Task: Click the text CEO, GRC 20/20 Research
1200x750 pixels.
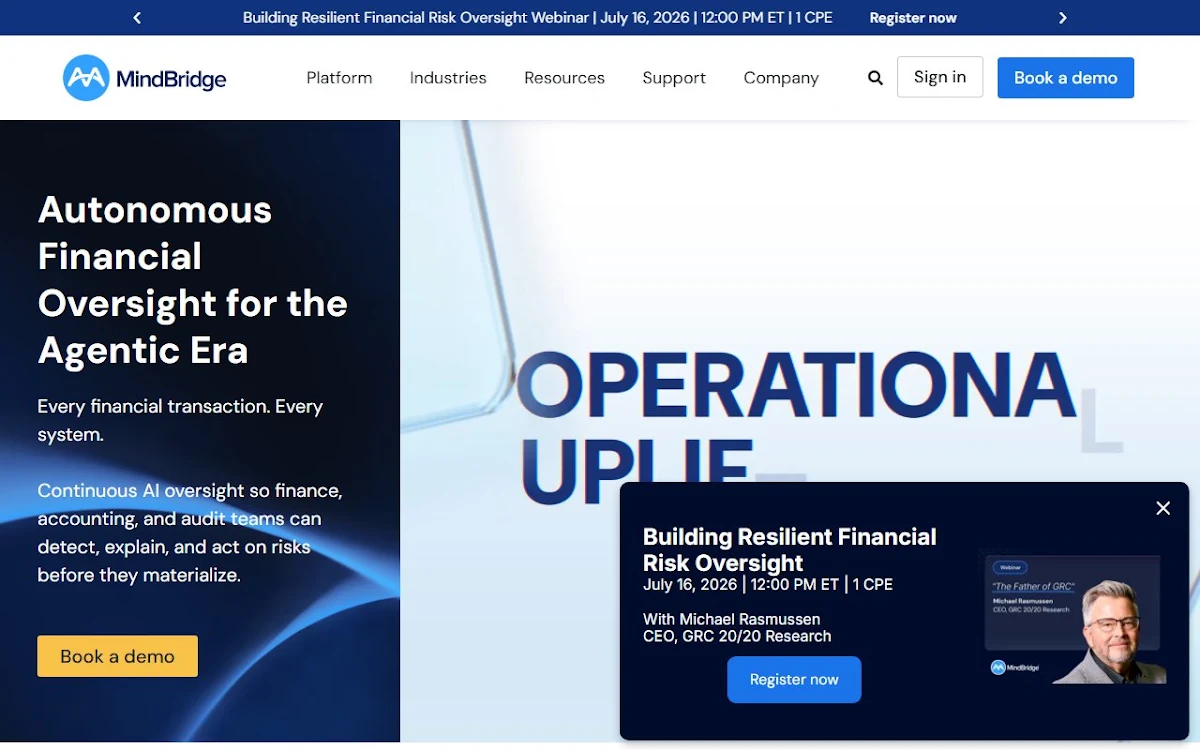Action: [737, 636]
